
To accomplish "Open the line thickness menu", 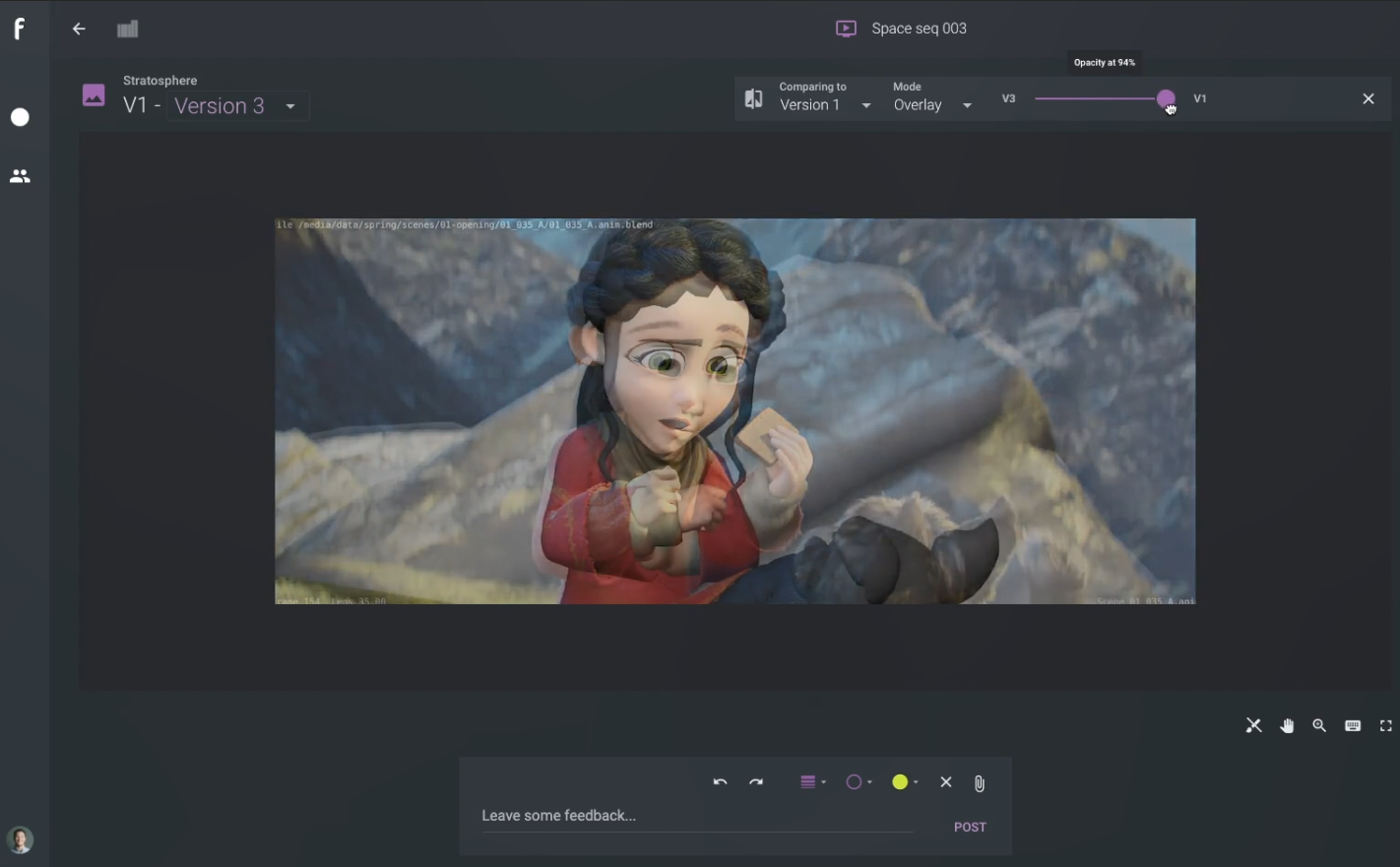I will (811, 782).
